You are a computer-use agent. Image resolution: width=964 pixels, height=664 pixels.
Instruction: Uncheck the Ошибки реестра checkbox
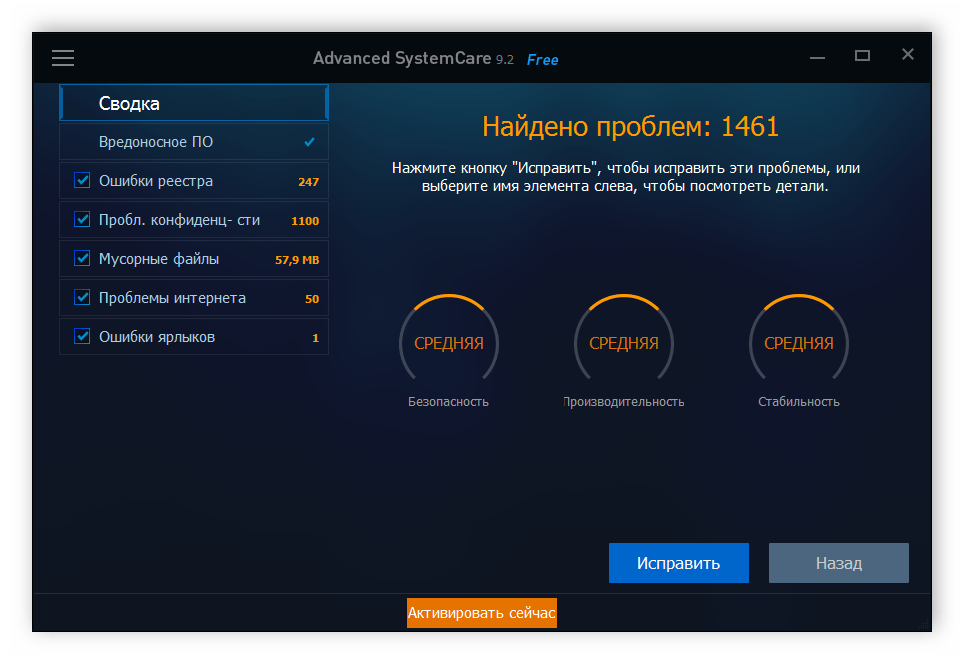point(81,180)
